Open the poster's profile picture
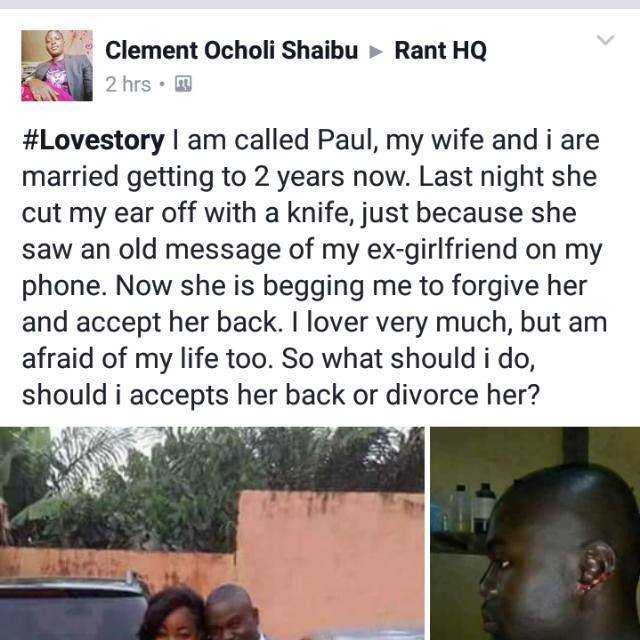The height and width of the screenshot is (640, 640). pos(57,65)
